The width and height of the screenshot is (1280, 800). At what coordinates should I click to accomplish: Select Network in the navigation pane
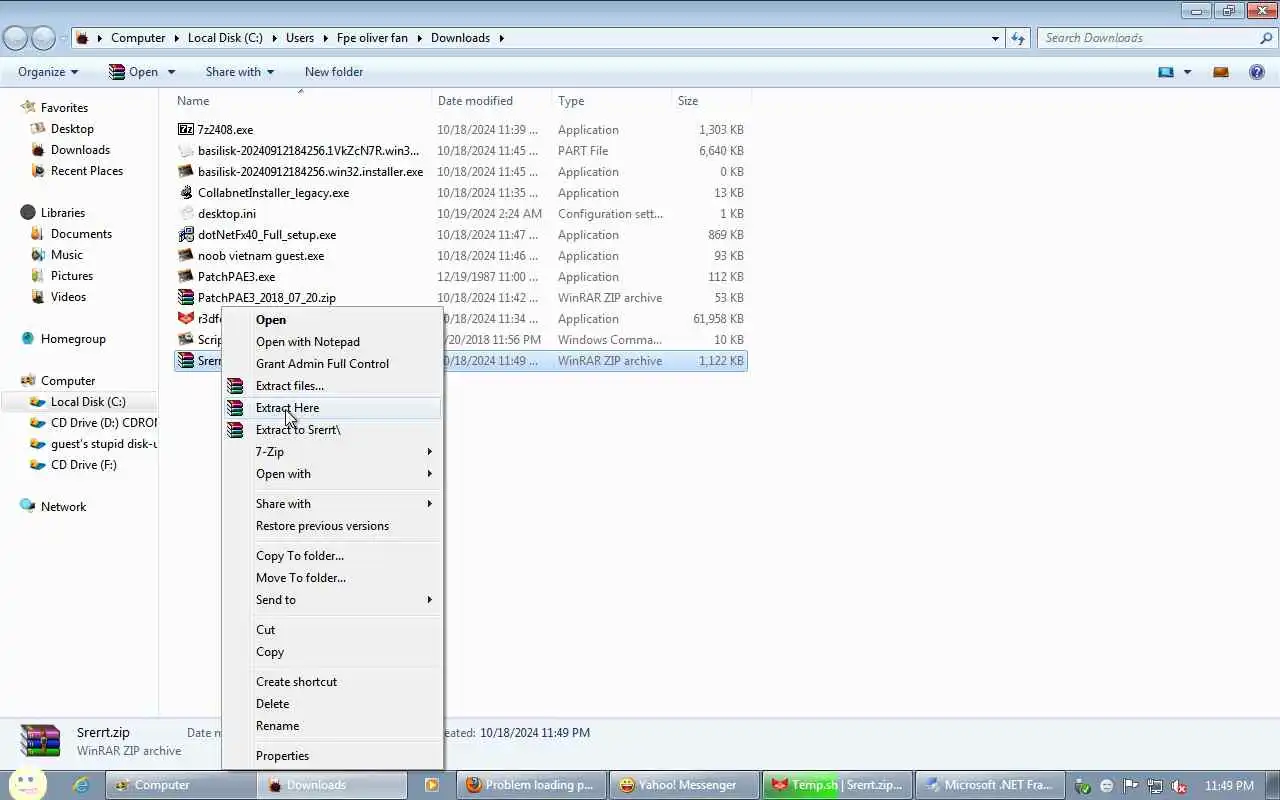pos(63,507)
